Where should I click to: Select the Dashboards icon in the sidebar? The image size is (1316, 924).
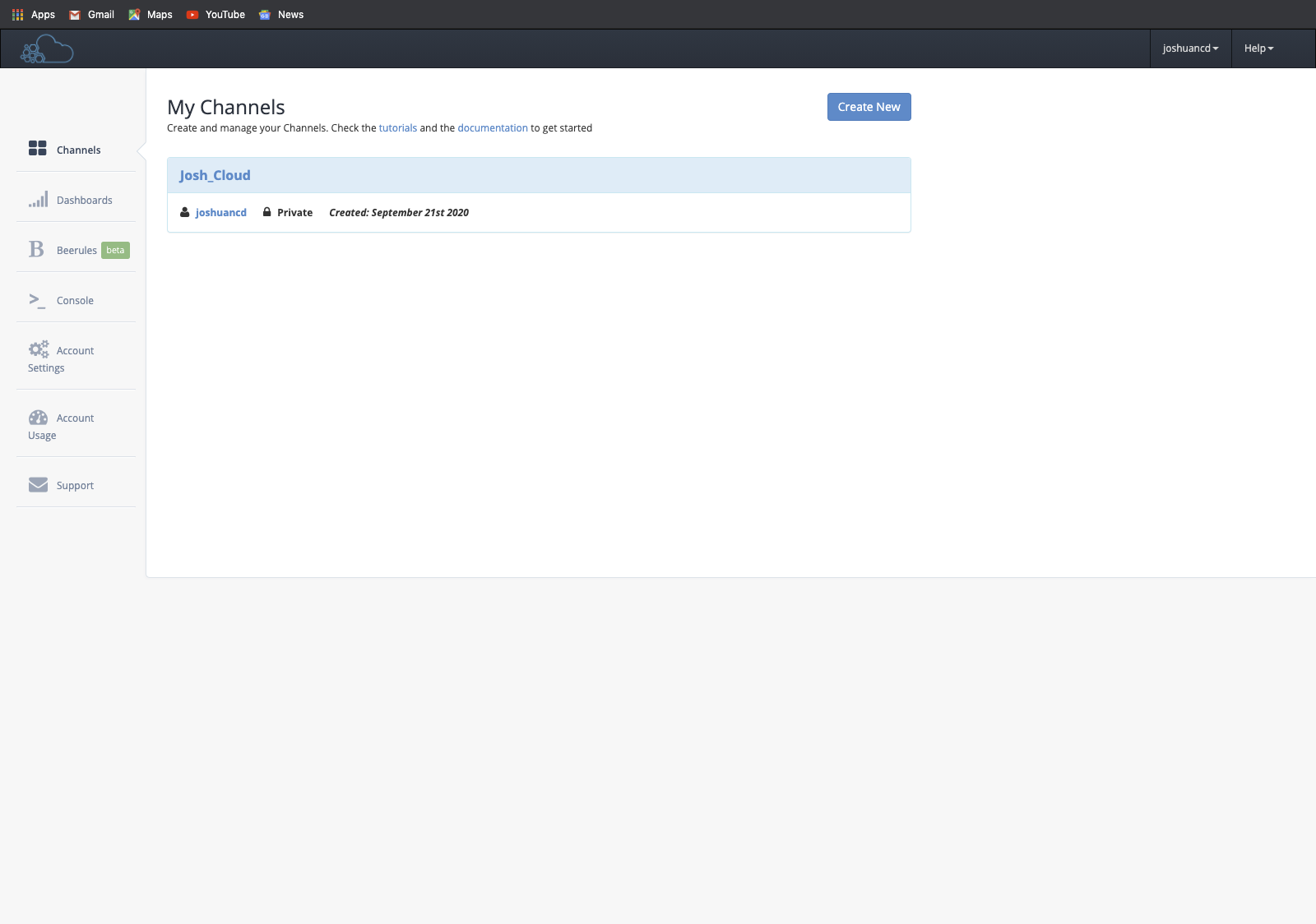[38, 199]
